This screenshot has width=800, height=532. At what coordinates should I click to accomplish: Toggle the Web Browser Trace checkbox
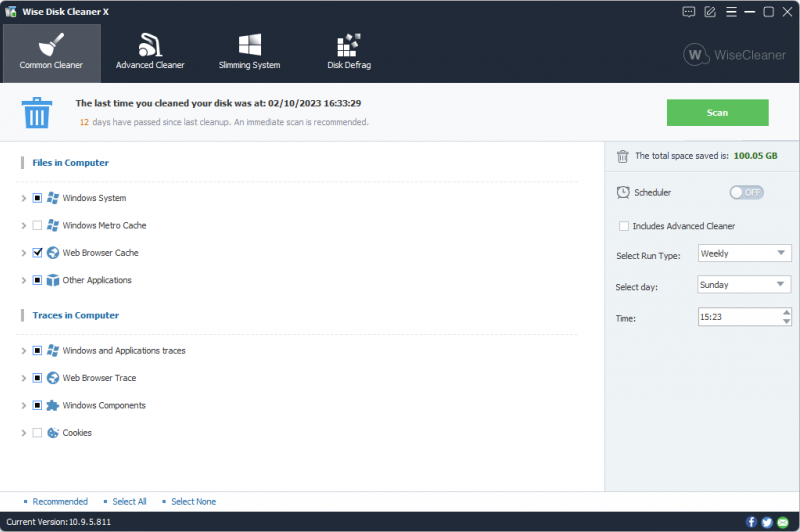(37, 378)
